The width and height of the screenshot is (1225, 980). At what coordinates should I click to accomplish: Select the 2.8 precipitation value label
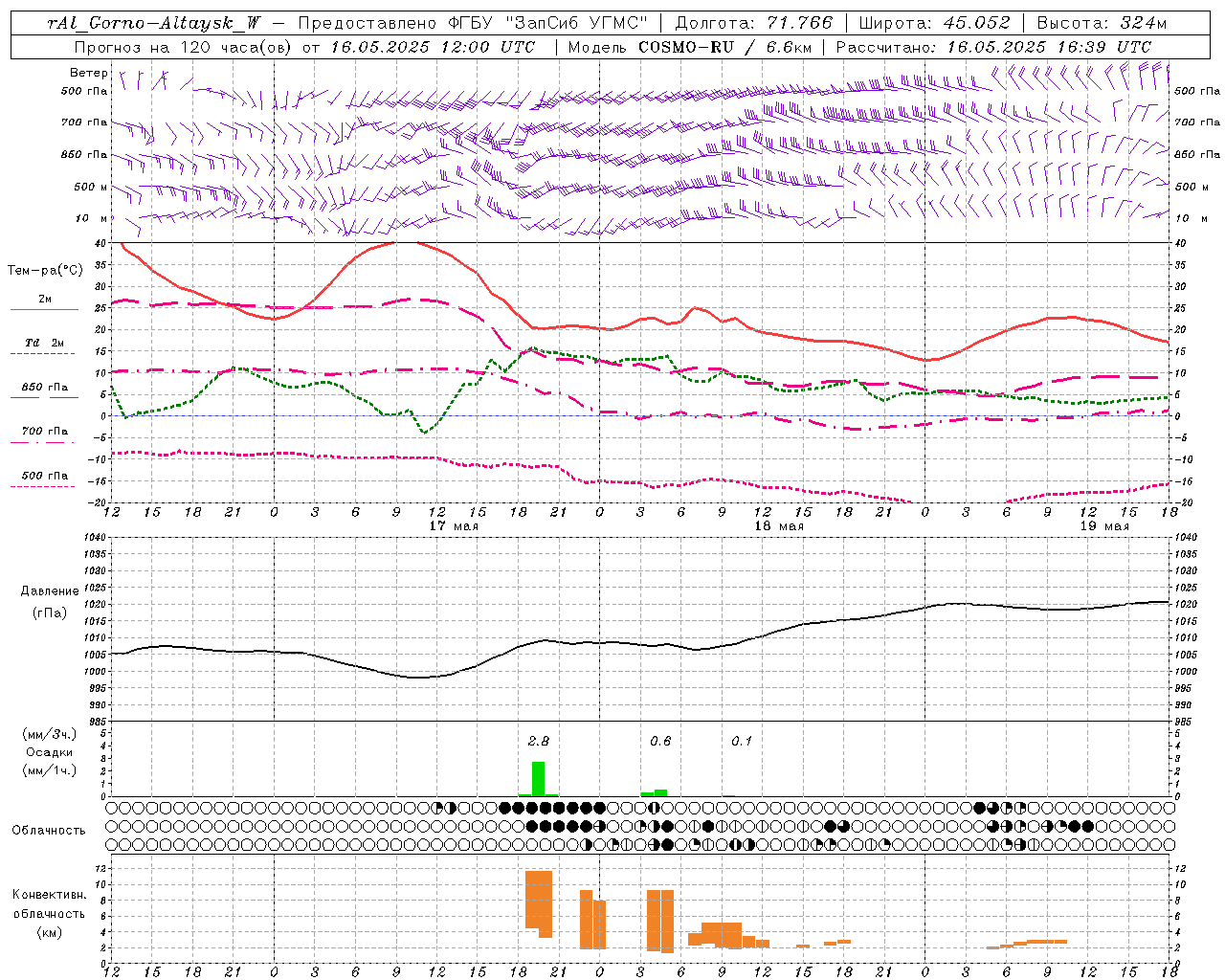coord(539,741)
